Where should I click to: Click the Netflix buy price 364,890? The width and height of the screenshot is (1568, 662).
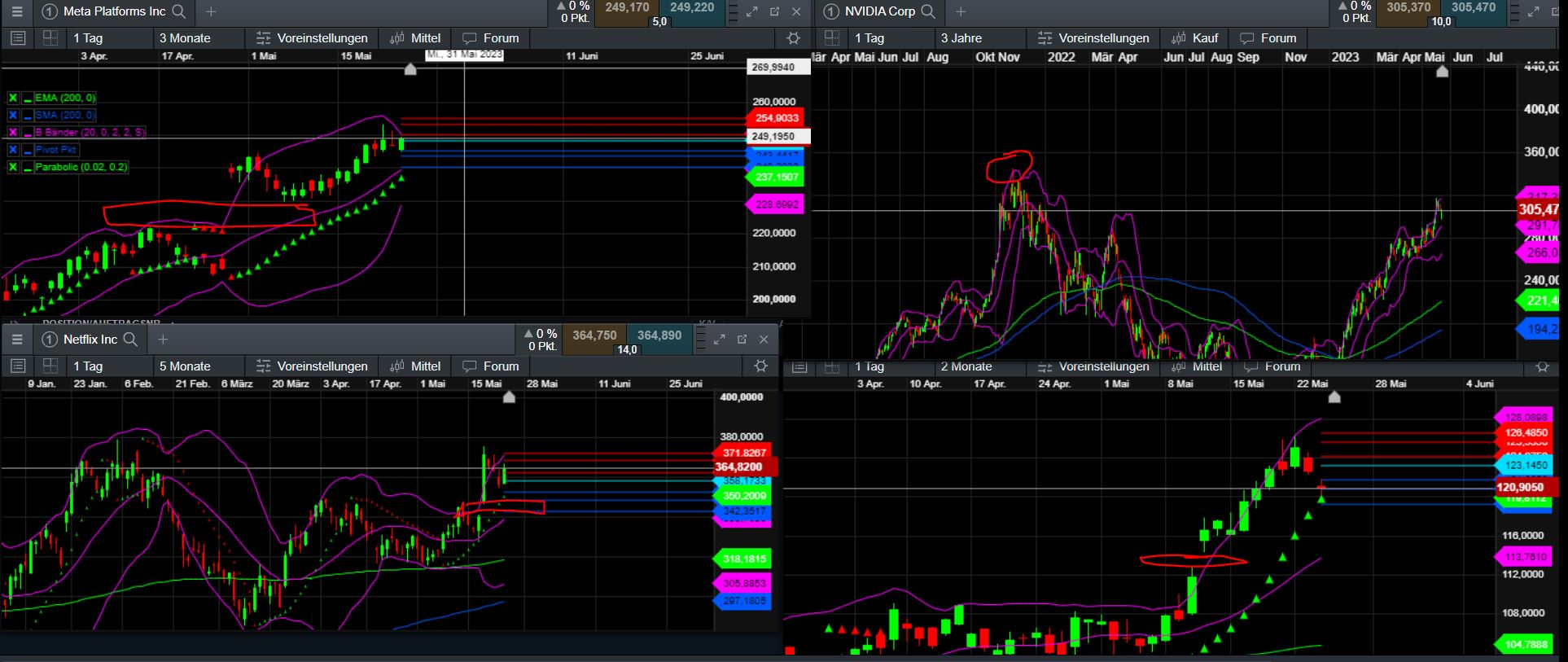coord(659,335)
